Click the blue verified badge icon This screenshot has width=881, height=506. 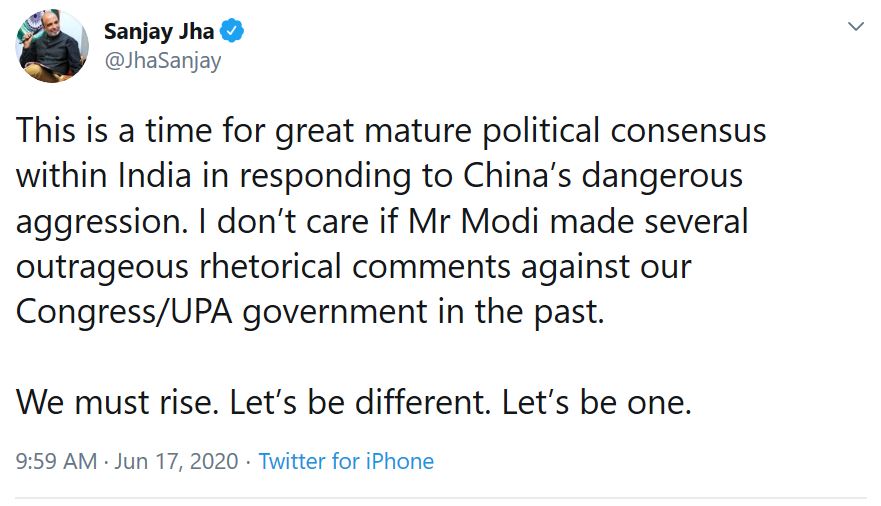click(x=233, y=32)
